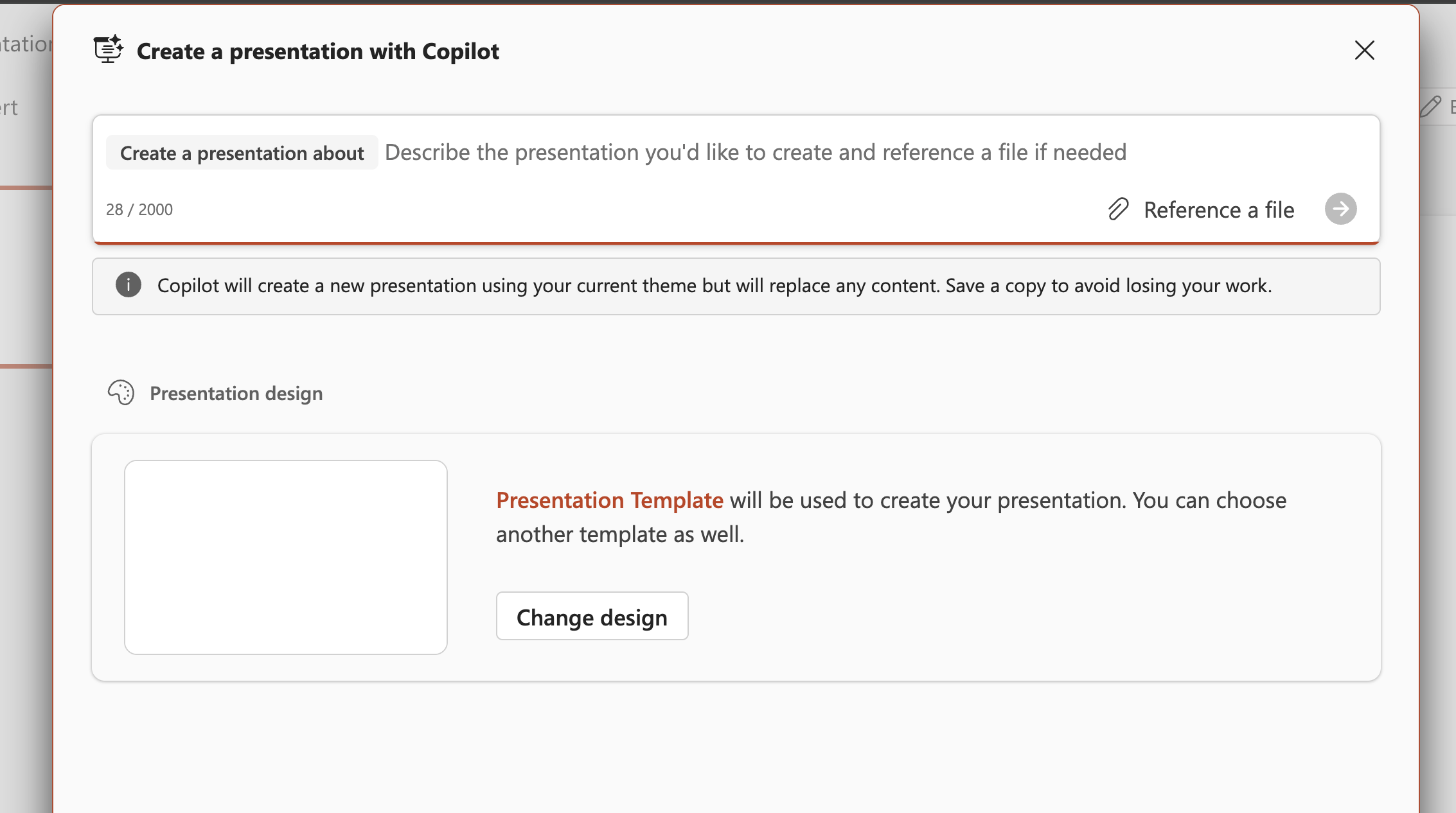Click the pencil edit icon behind the dialog
This screenshot has width=1456, height=813.
[1431, 107]
